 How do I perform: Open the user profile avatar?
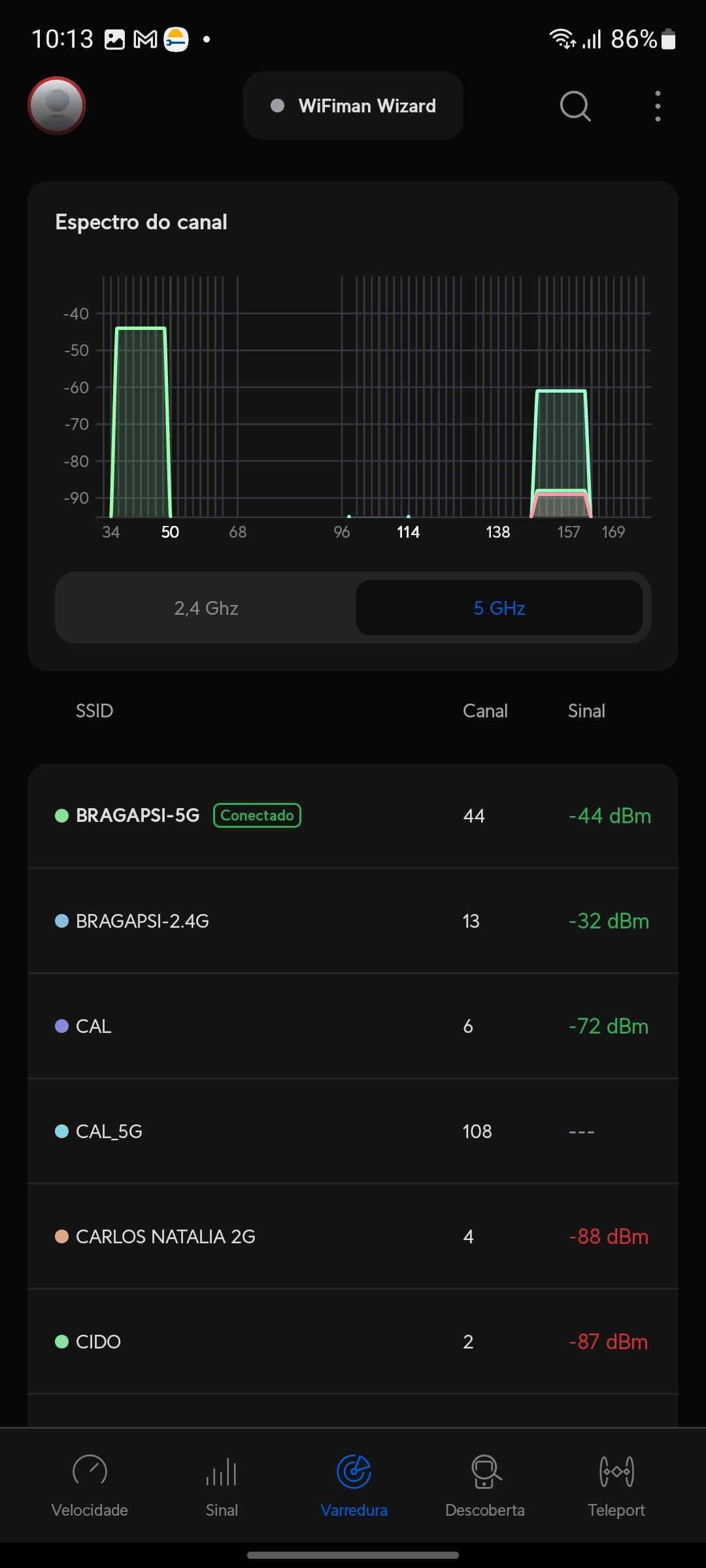click(57, 105)
